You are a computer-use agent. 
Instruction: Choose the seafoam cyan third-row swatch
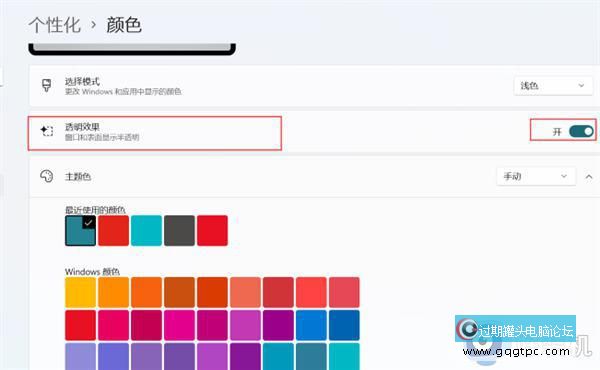[x=344, y=357]
